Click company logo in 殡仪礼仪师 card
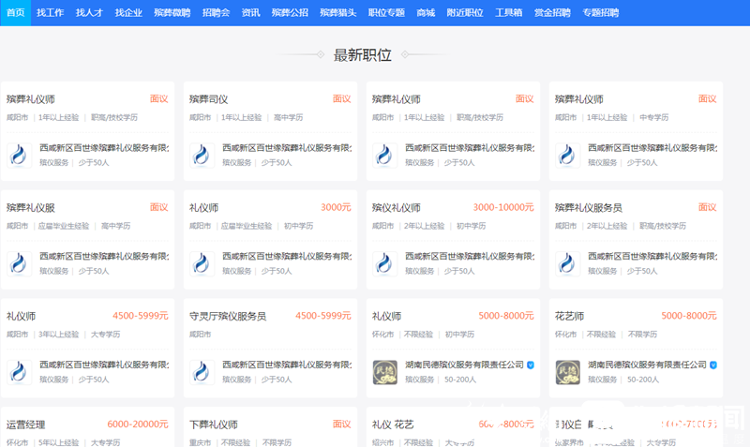The image size is (750, 447). click(x=384, y=263)
